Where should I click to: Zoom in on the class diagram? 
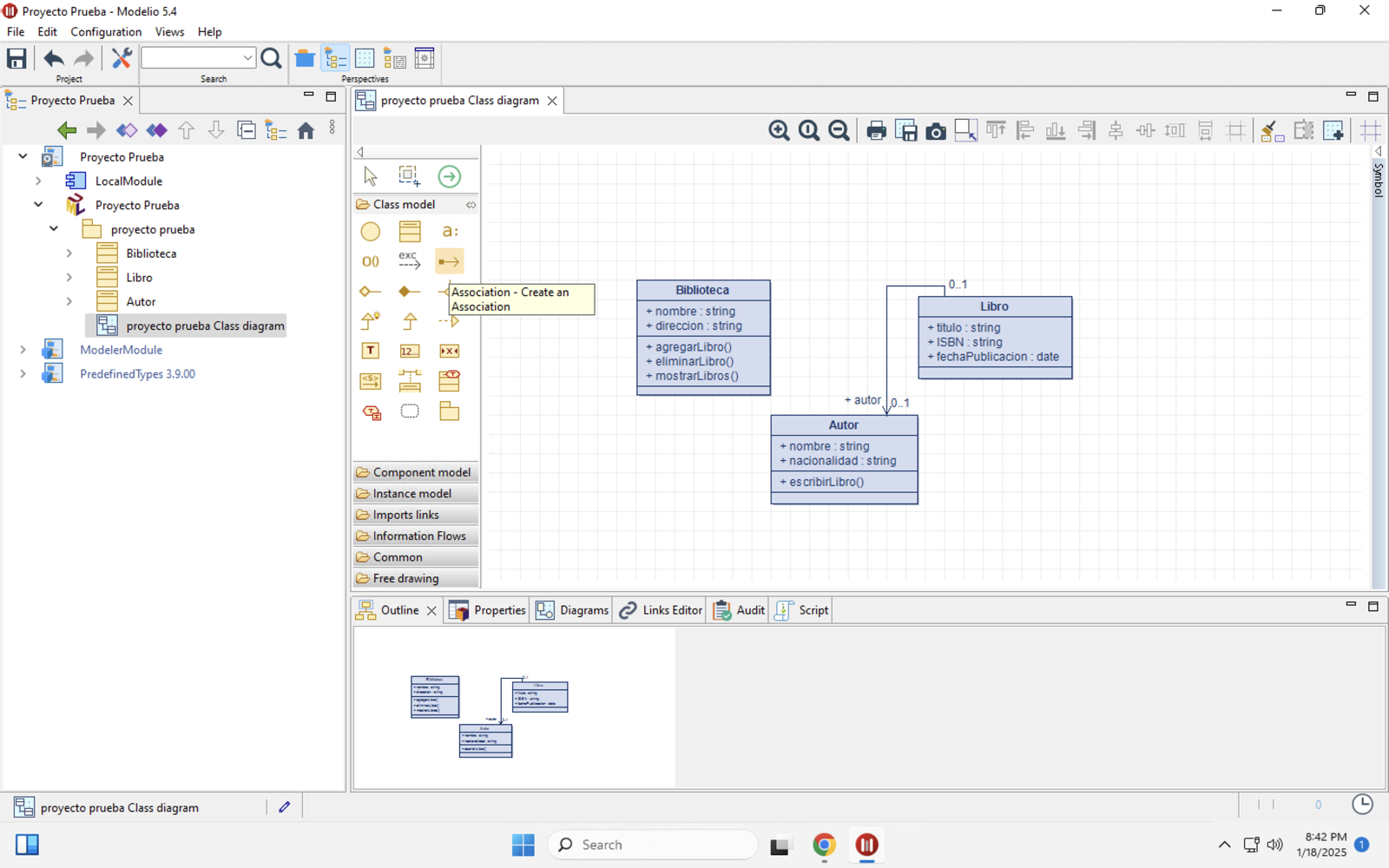(779, 131)
